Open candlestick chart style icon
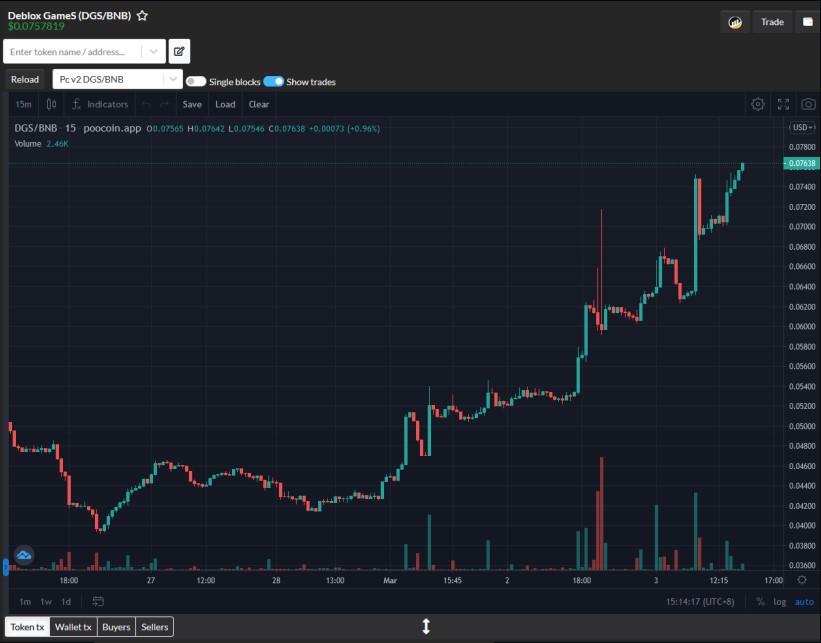Screen dimensions: 821x643 51,104
